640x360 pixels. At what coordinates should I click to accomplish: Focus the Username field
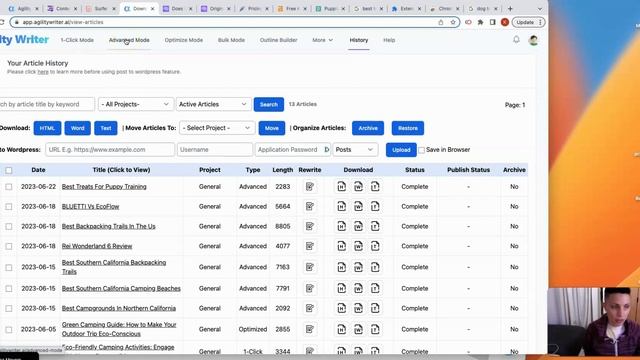[215, 149]
